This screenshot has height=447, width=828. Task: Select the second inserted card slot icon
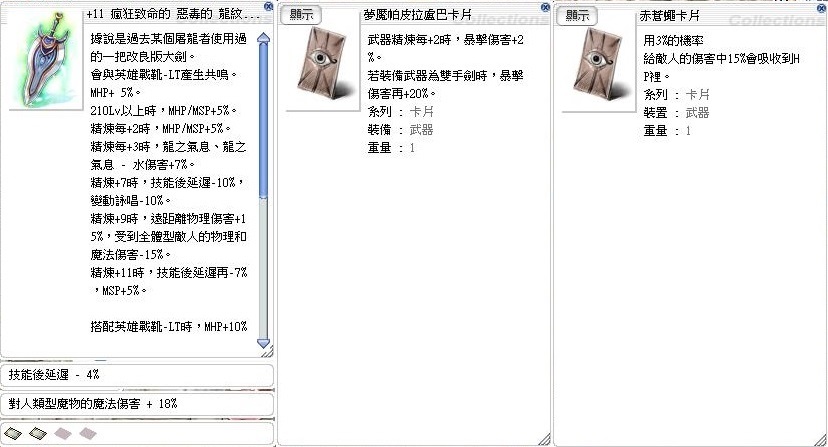click(38, 432)
